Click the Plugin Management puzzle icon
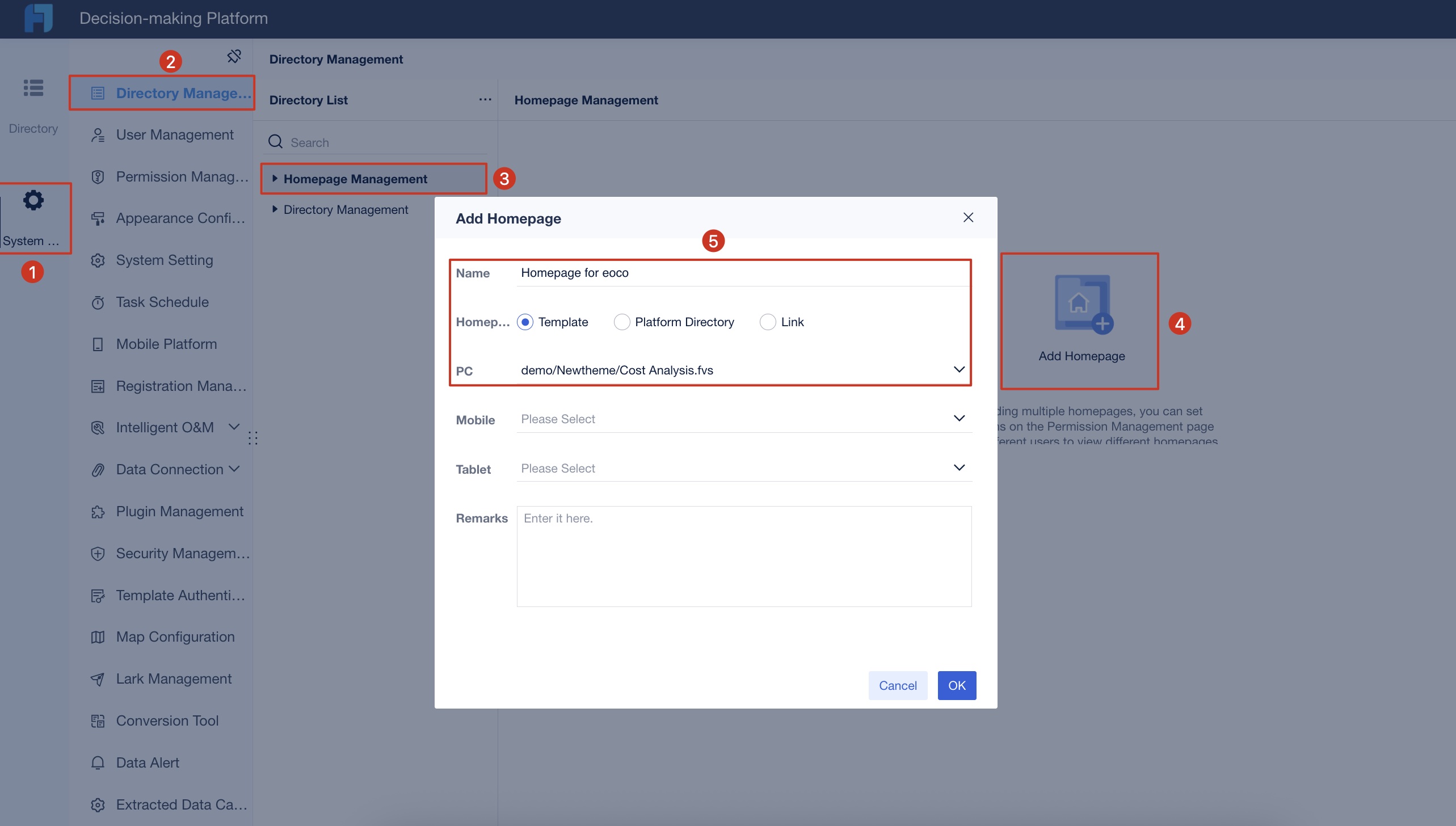Image resolution: width=1456 pixels, height=826 pixels. (x=98, y=512)
